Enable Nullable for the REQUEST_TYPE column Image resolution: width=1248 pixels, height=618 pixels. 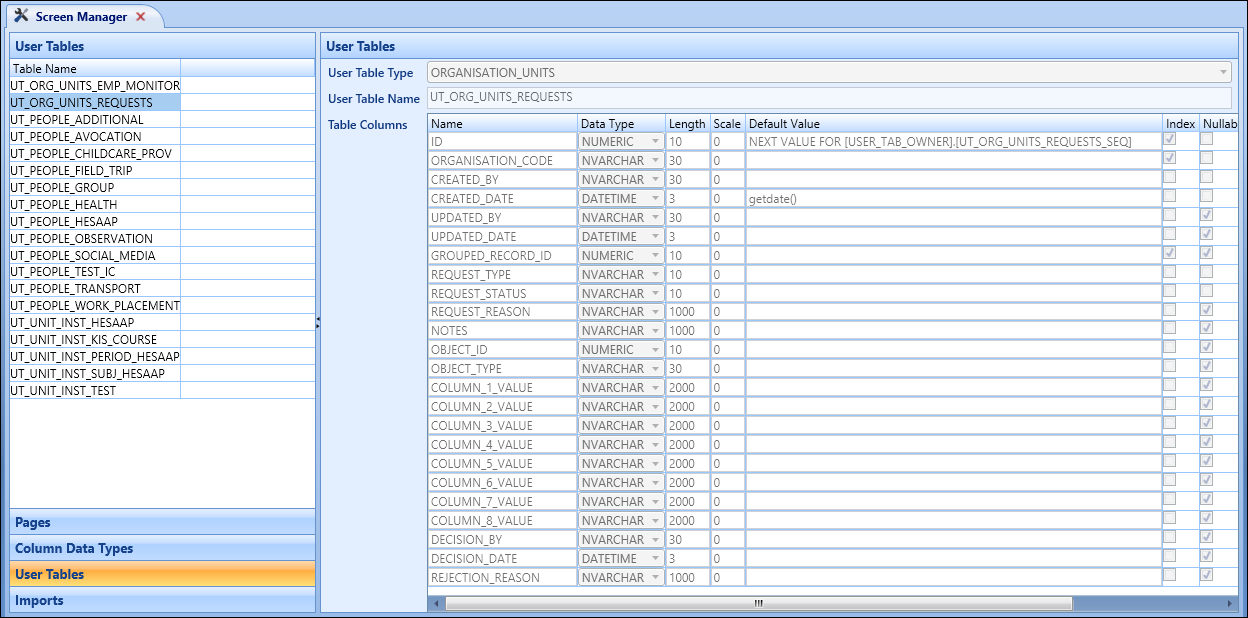tap(1206, 273)
